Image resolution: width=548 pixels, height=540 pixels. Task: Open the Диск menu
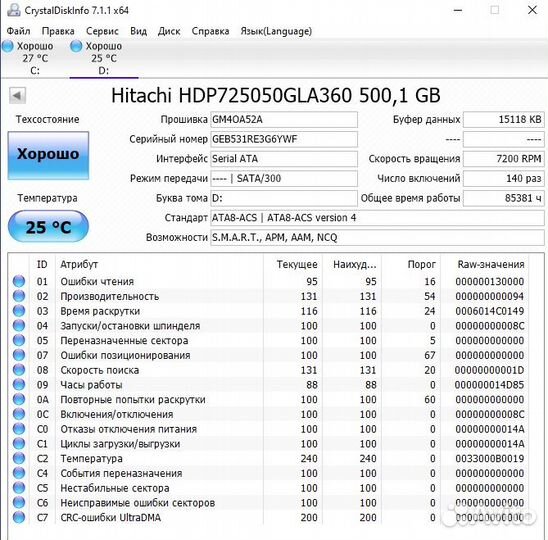[x=169, y=31]
